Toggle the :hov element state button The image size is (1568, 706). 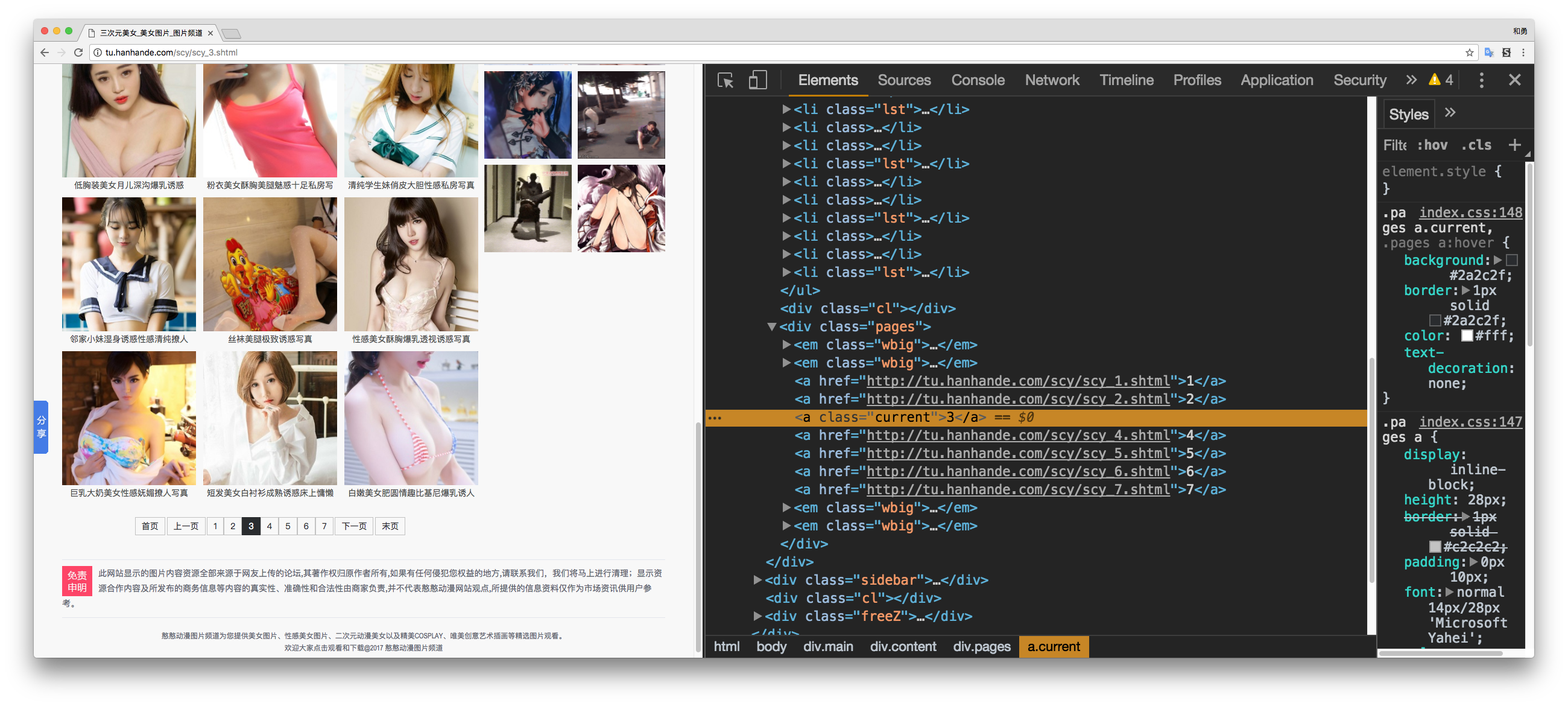pyautogui.click(x=1432, y=145)
